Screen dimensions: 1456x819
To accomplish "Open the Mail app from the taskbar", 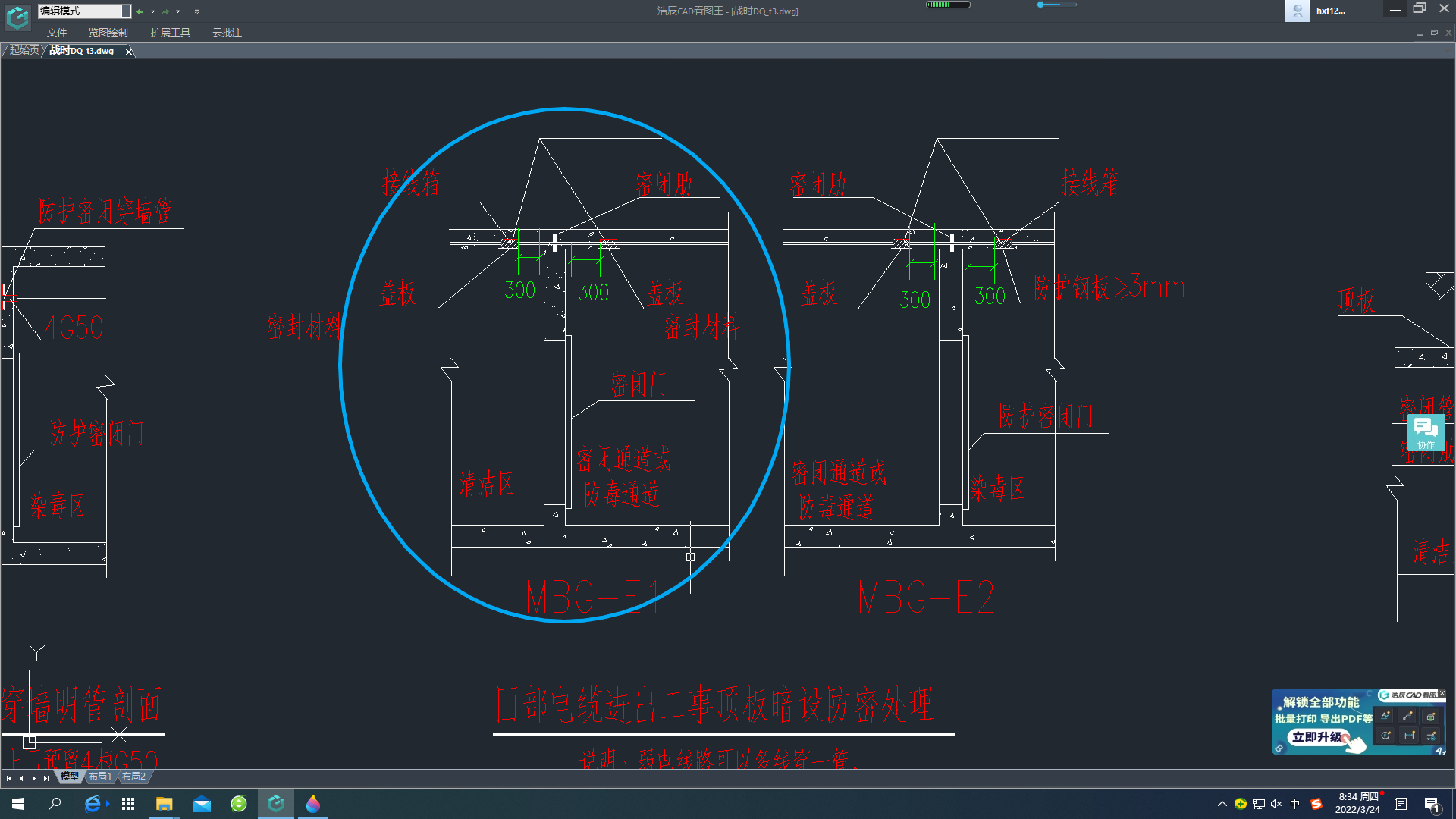I will tap(202, 804).
